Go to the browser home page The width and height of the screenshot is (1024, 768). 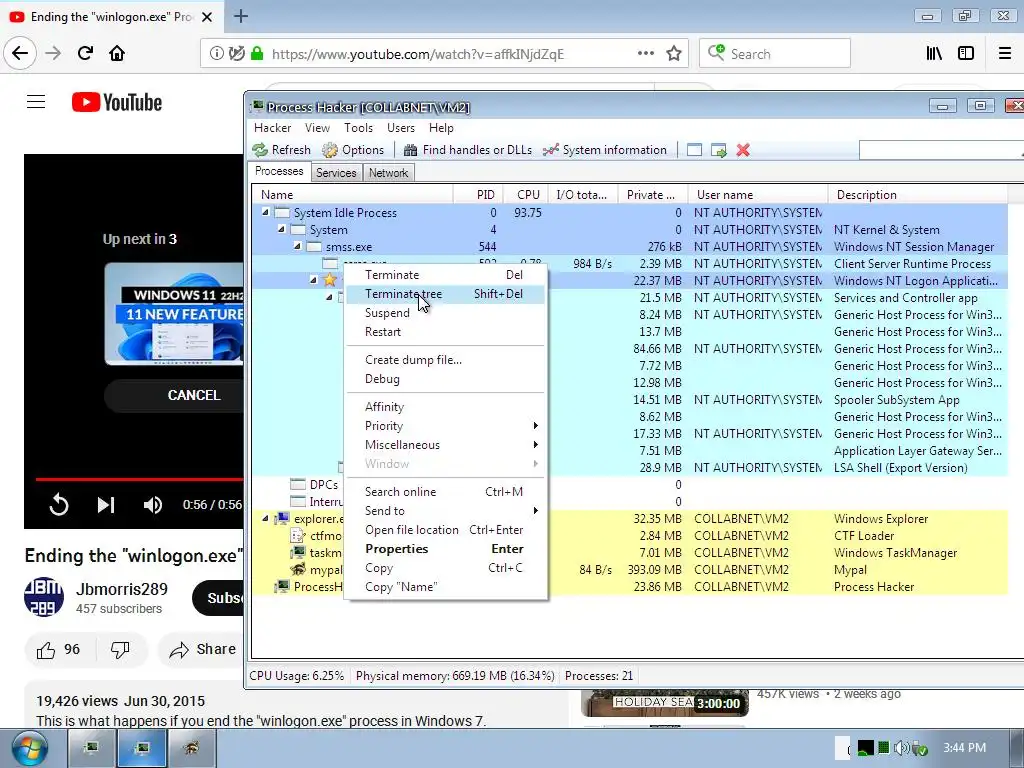click(117, 53)
